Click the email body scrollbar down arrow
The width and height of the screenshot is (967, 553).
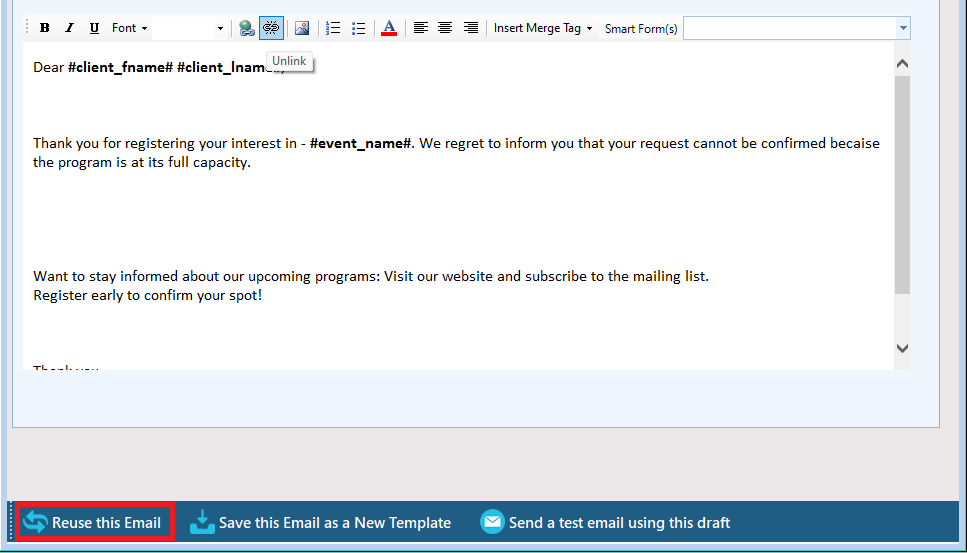point(902,348)
